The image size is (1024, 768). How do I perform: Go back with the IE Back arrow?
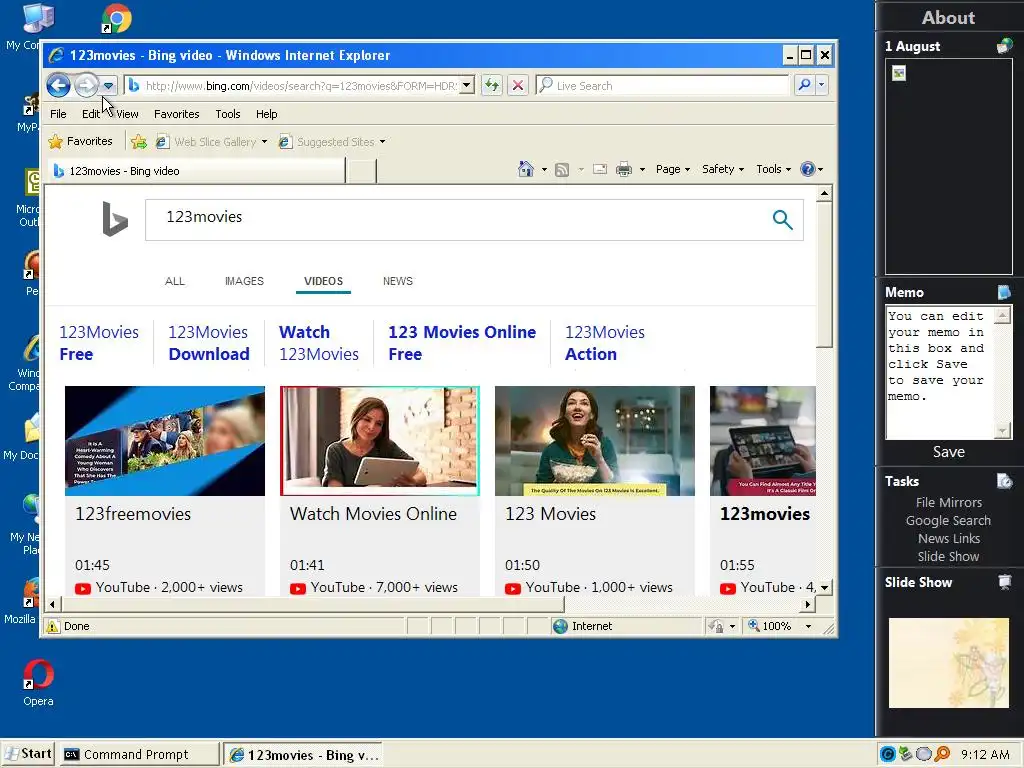pos(58,85)
